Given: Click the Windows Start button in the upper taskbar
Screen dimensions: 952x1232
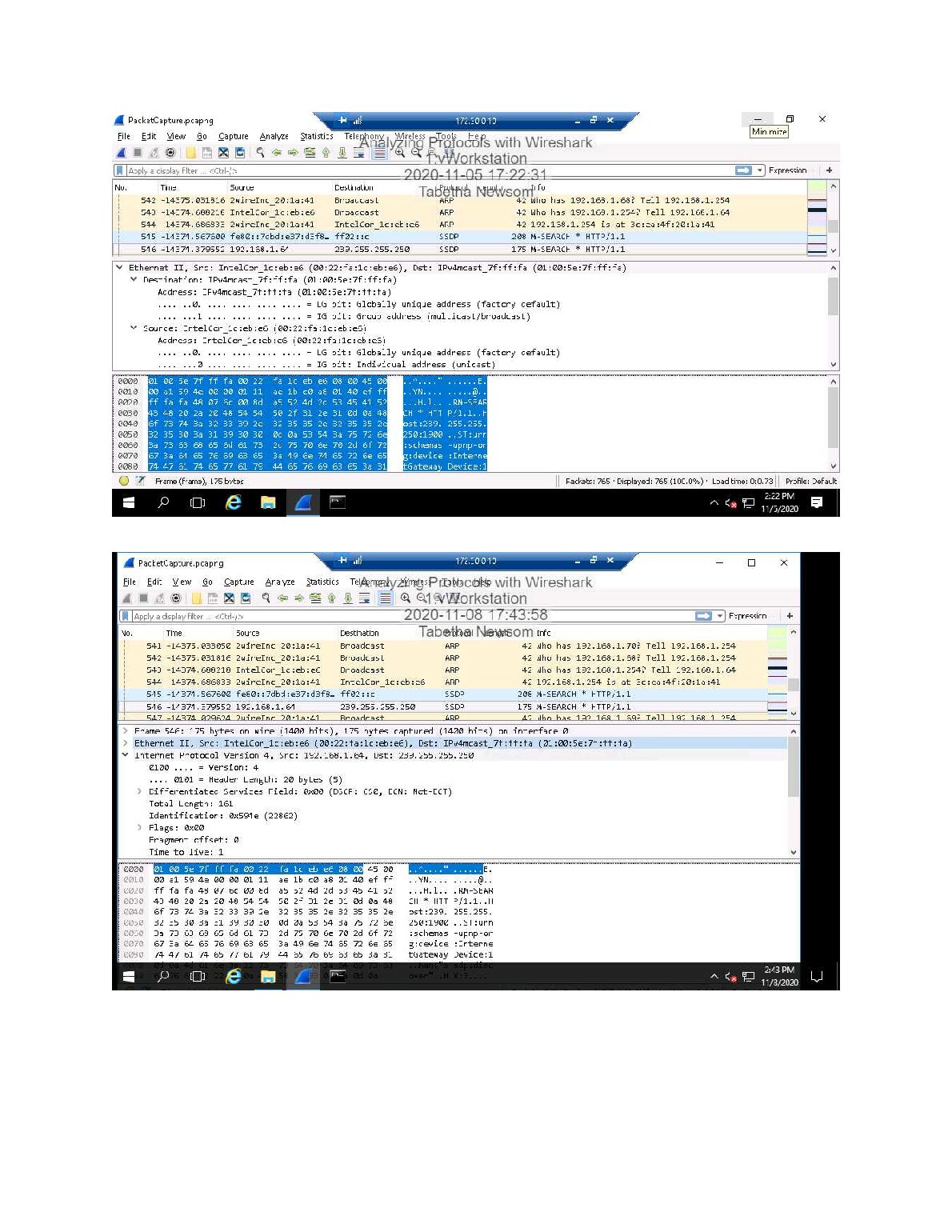Looking at the screenshot, I should click(129, 502).
